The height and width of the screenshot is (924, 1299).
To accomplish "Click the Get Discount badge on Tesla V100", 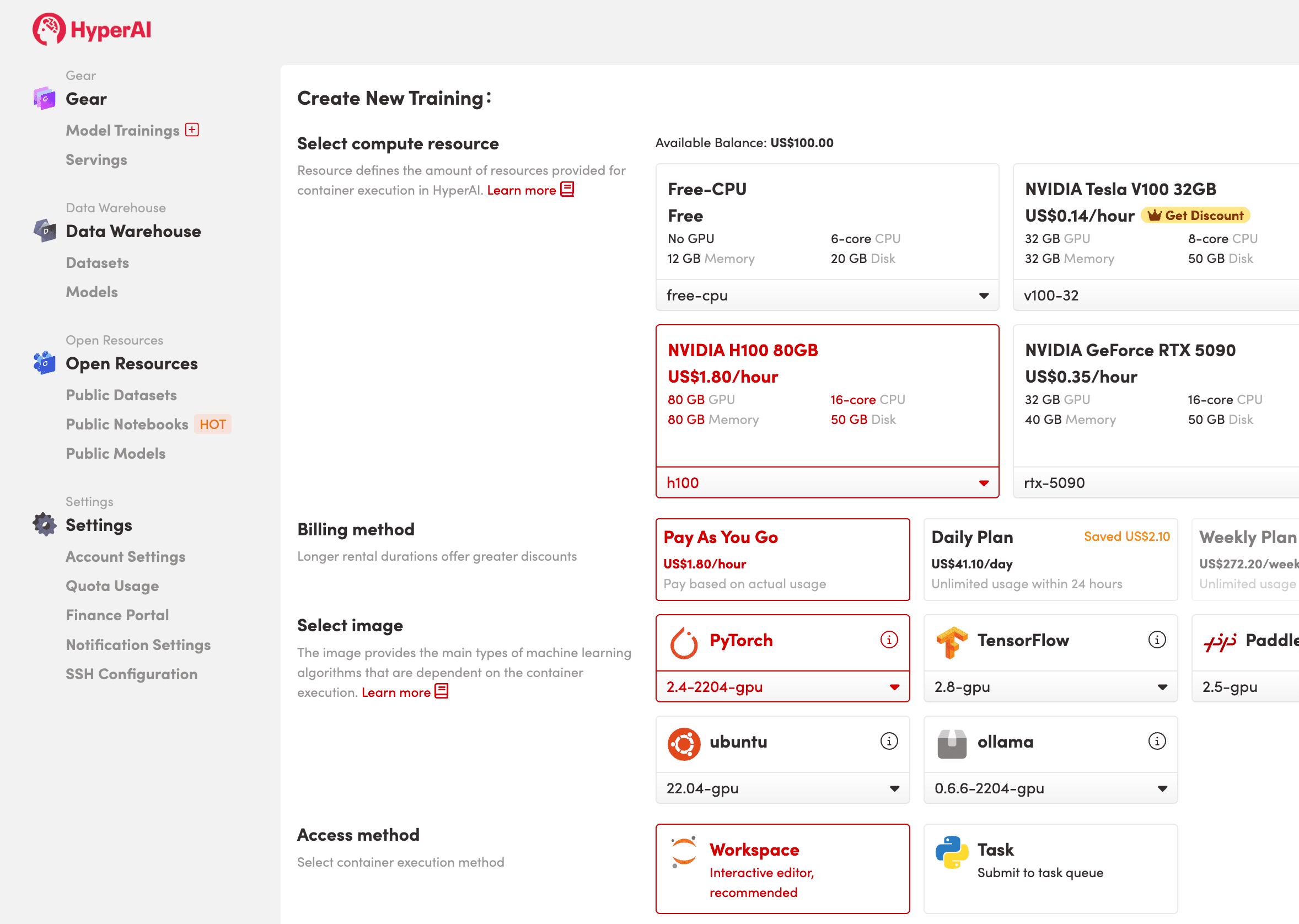I will coord(1194,215).
